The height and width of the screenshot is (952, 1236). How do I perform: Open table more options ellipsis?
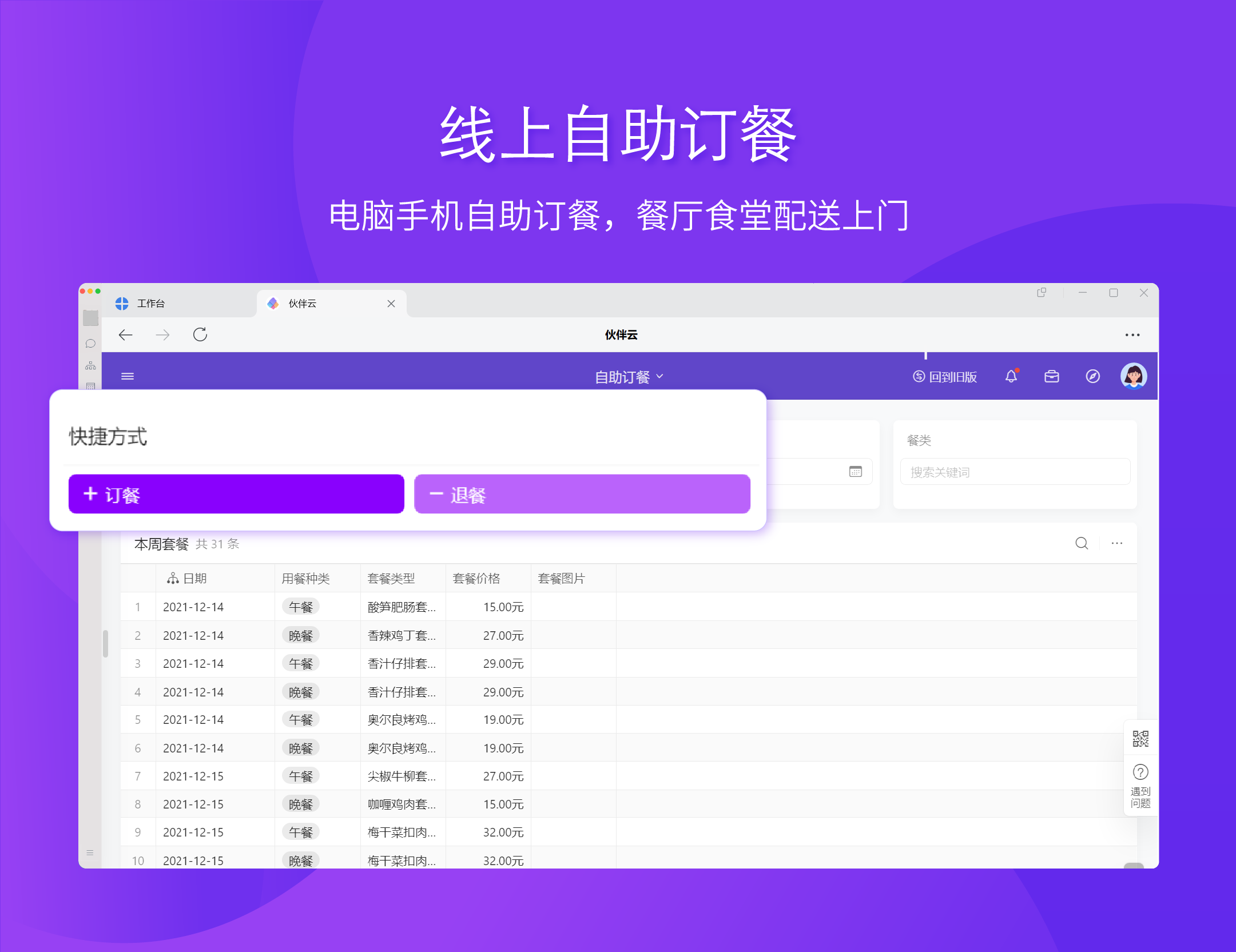pyautogui.click(x=1116, y=543)
